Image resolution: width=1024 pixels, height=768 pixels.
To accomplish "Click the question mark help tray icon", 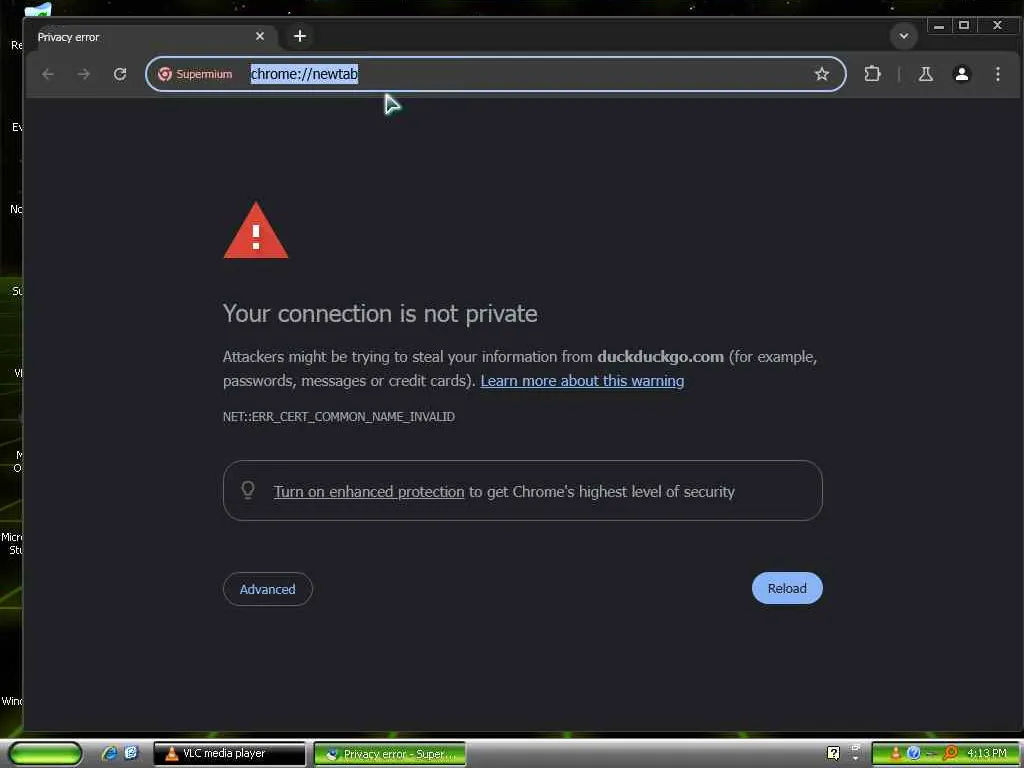I will point(833,753).
